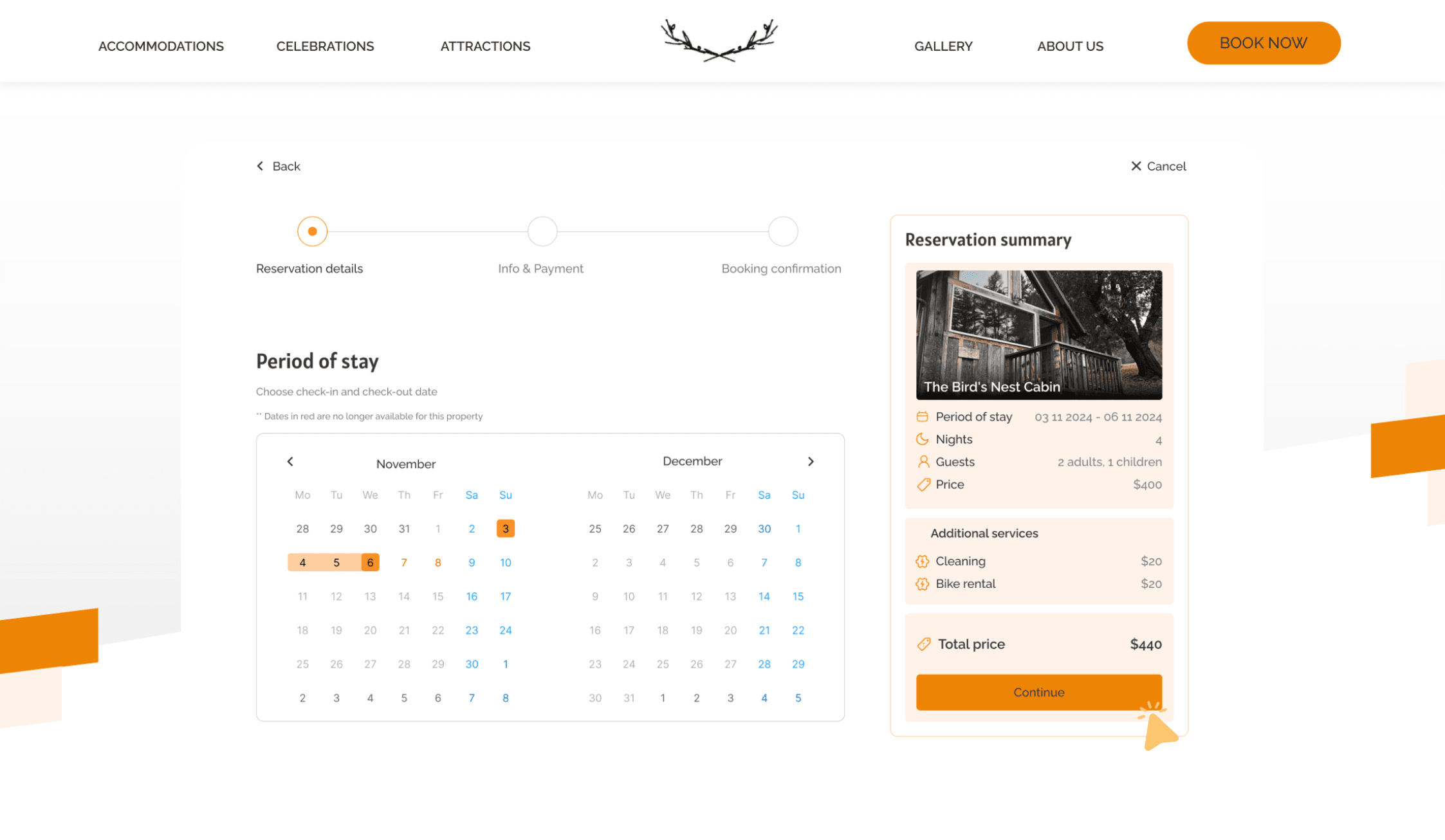1445x840 pixels.
Task: Click the moon icon beside Nights
Action: 923,439
